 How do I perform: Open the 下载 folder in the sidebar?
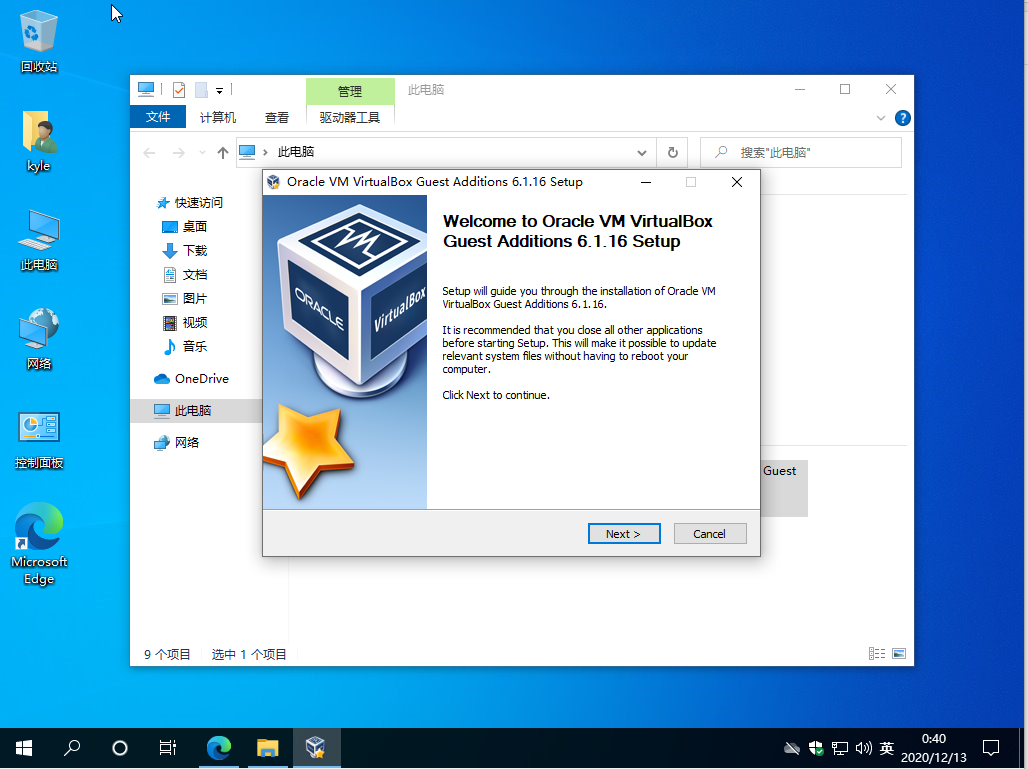[x=196, y=250]
